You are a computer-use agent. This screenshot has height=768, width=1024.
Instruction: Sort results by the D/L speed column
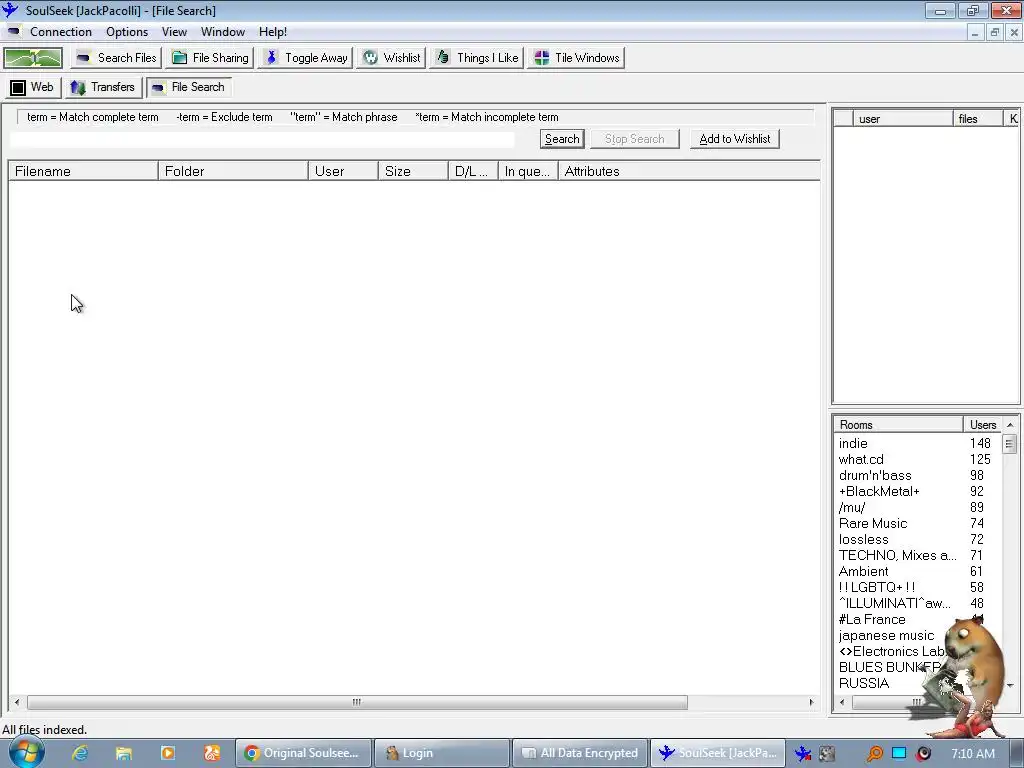[473, 171]
